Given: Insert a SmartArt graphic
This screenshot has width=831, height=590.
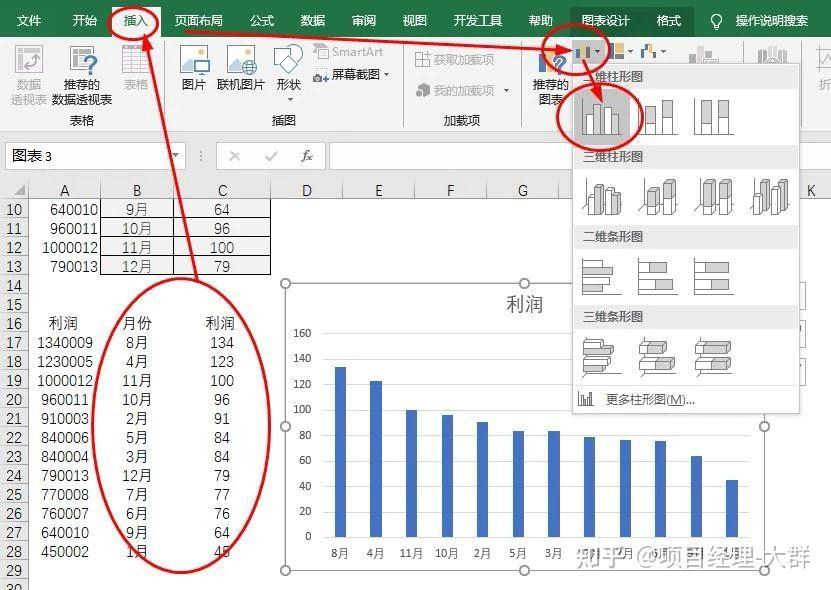Looking at the screenshot, I should 349,51.
